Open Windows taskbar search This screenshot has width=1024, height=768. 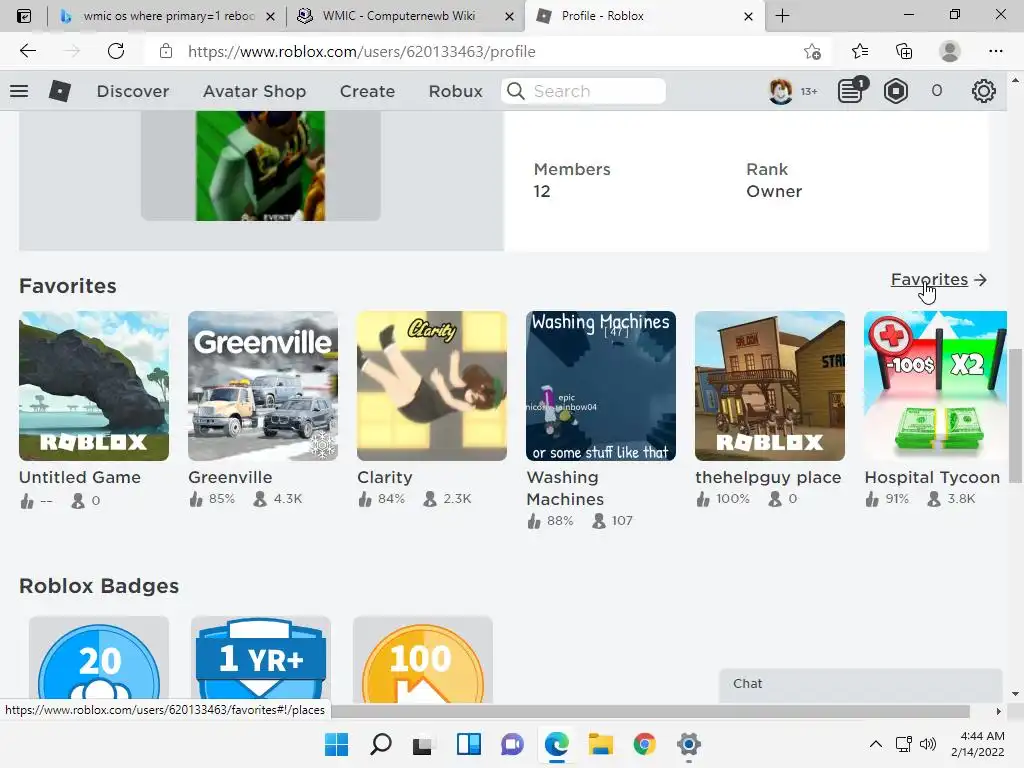(380, 744)
